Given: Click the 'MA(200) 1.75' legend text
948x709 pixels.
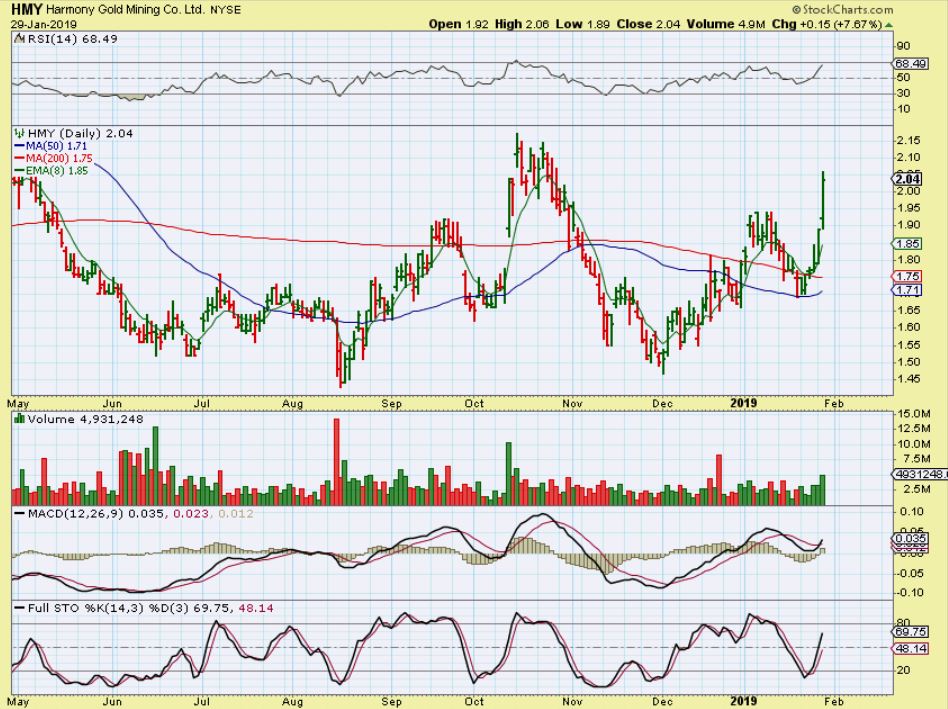Looking at the screenshot, I should (x=59, y=158).
